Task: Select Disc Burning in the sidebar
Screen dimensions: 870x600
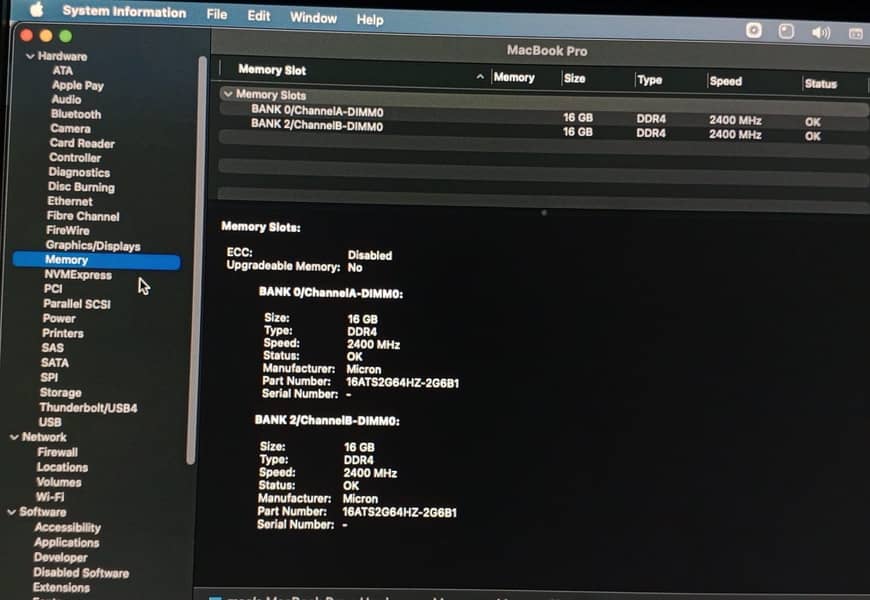Action: click(81, 187)
